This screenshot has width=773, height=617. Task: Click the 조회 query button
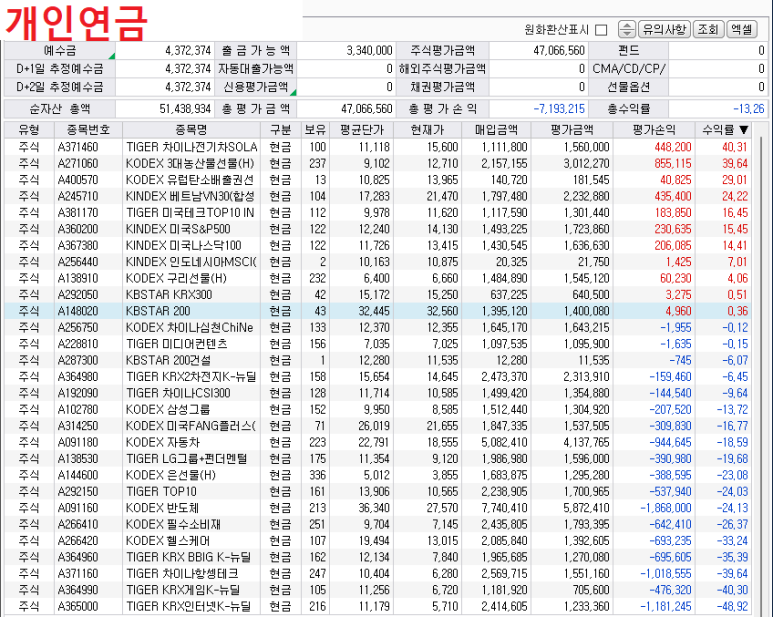(708, 29)
